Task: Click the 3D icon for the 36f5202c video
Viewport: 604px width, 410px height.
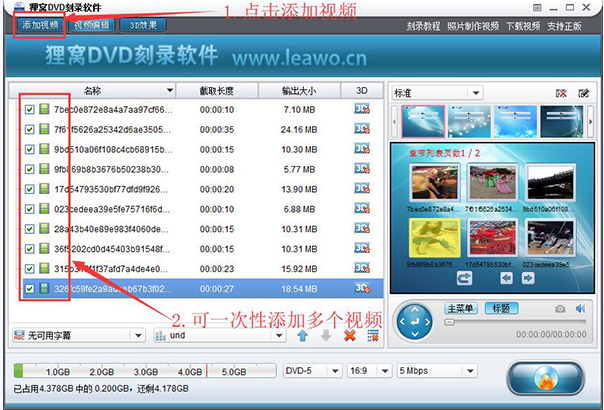Action: (x=362, y=248)
